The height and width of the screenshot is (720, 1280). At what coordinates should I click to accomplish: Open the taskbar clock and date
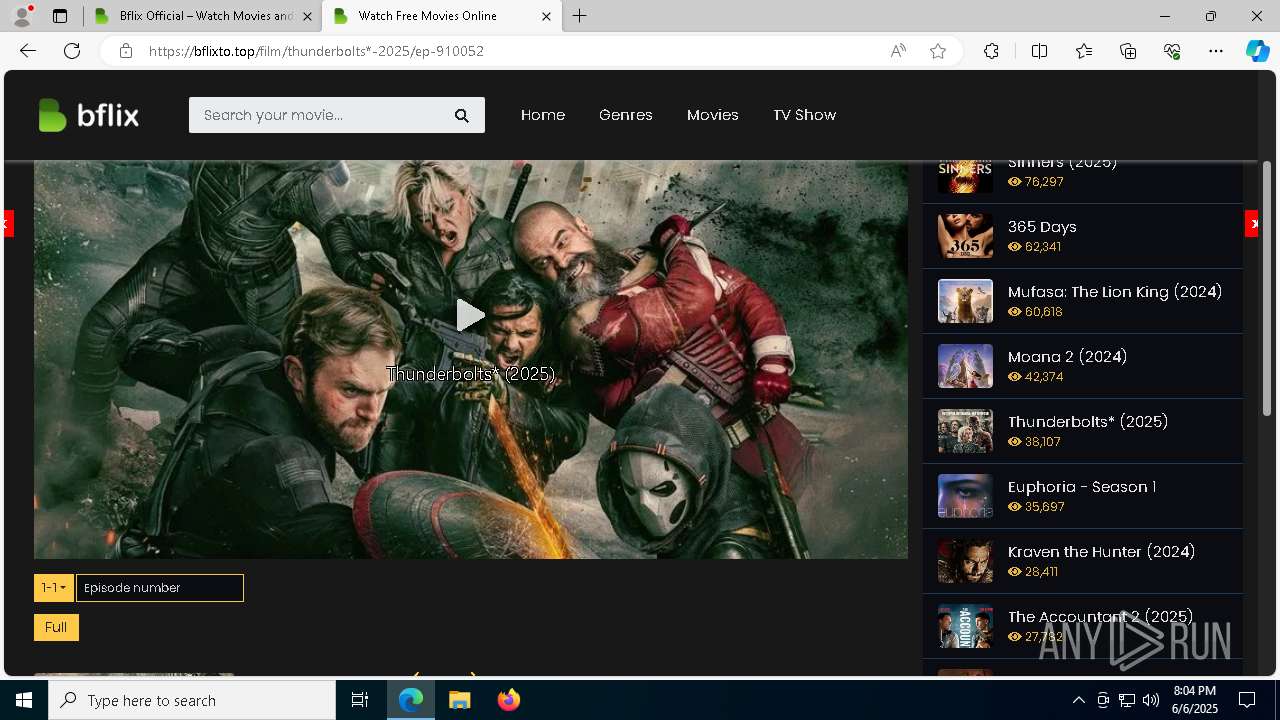(x=1194, y=700)
